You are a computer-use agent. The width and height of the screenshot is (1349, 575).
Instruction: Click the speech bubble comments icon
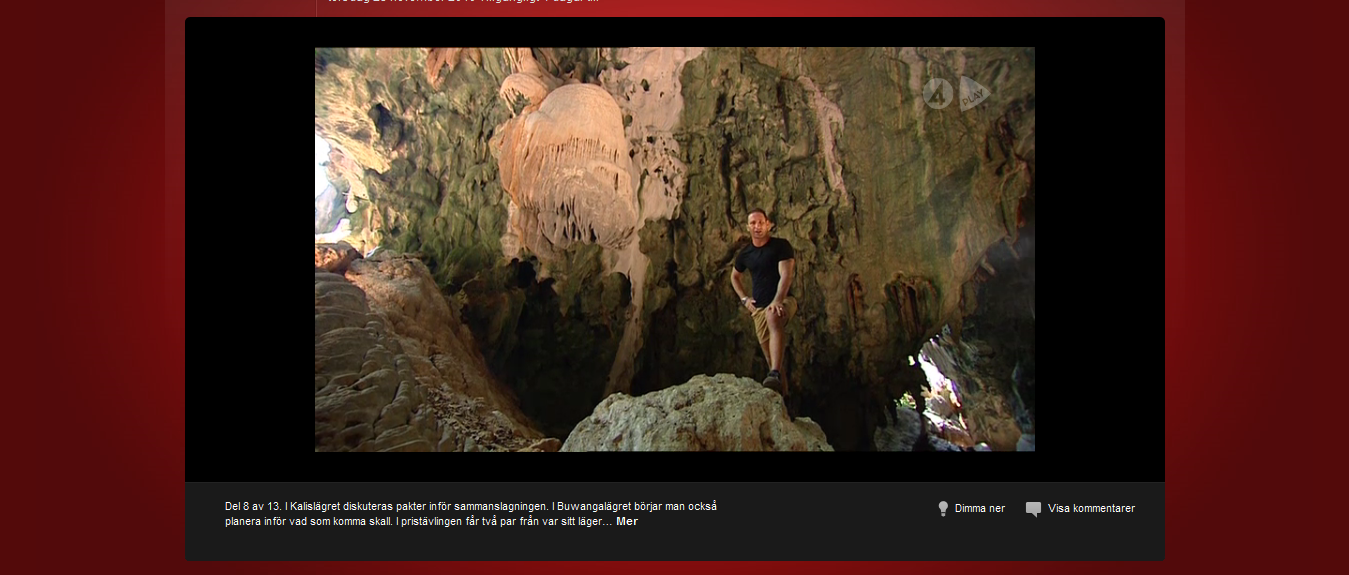click(1034, 509)
